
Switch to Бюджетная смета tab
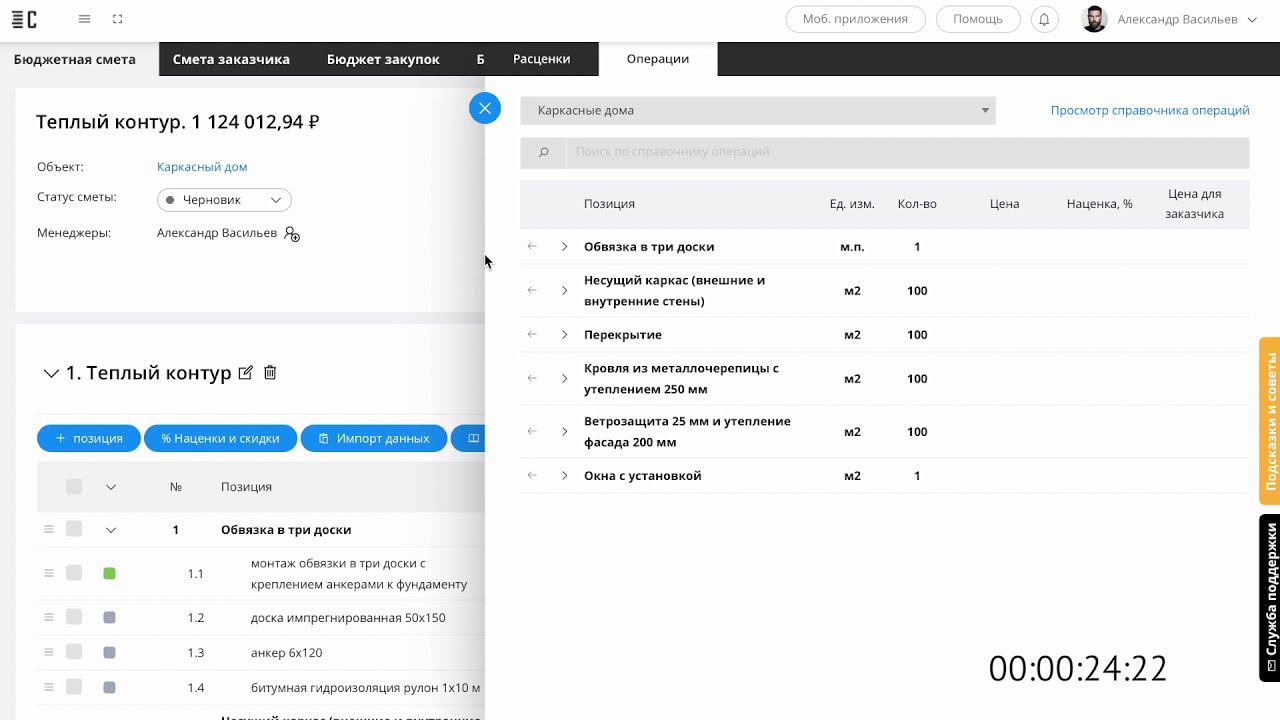[74, 59]
